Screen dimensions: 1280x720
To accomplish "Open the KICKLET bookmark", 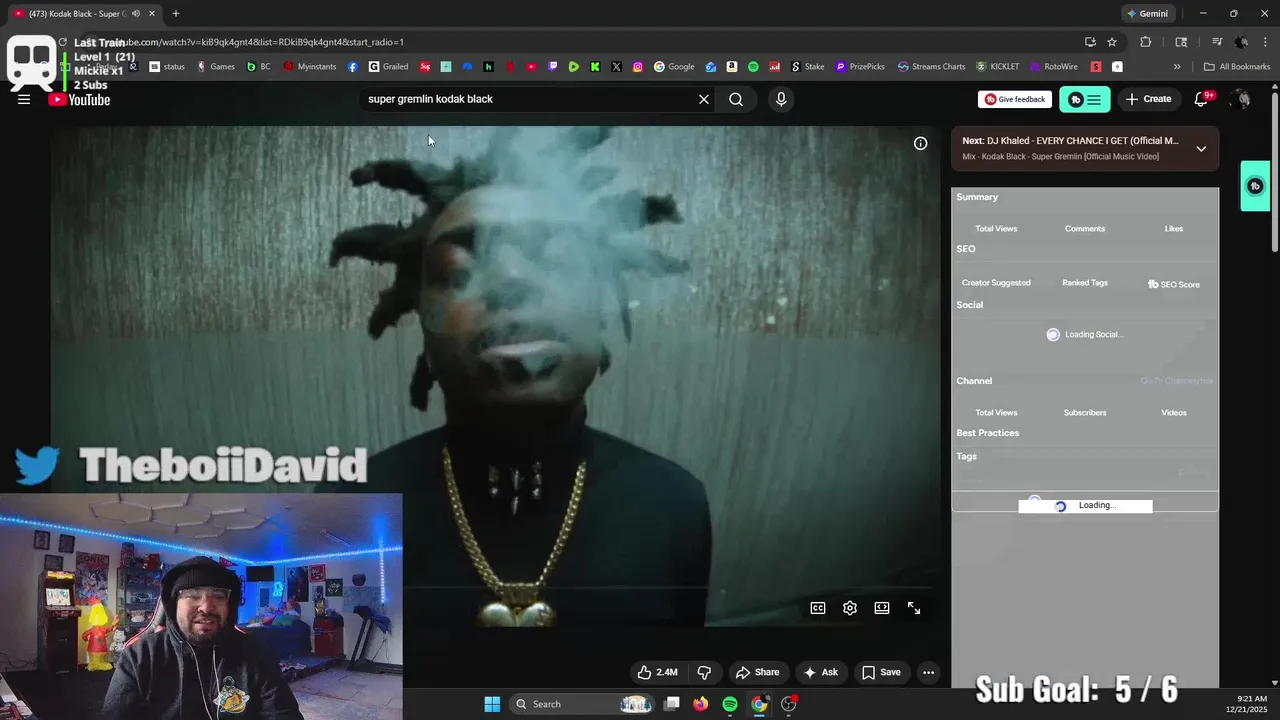I will pos(998,67).
